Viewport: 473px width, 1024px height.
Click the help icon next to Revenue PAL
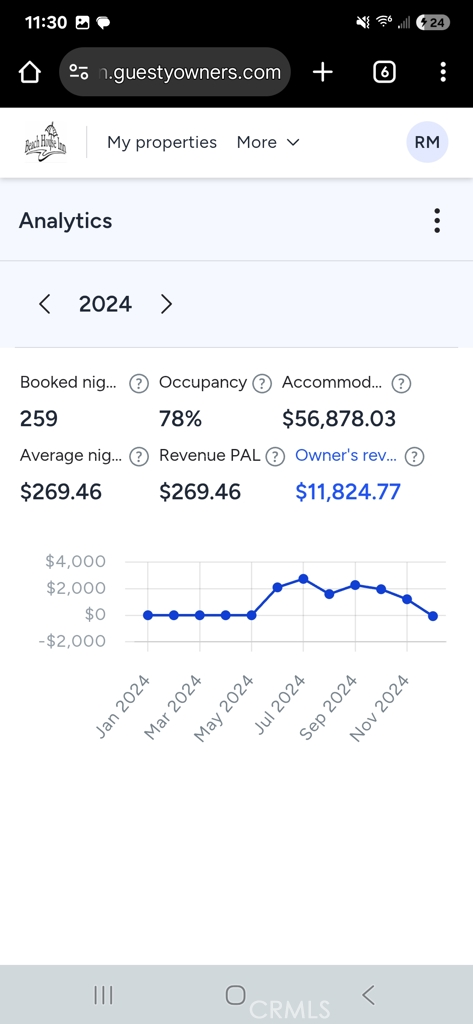point(276,456)
